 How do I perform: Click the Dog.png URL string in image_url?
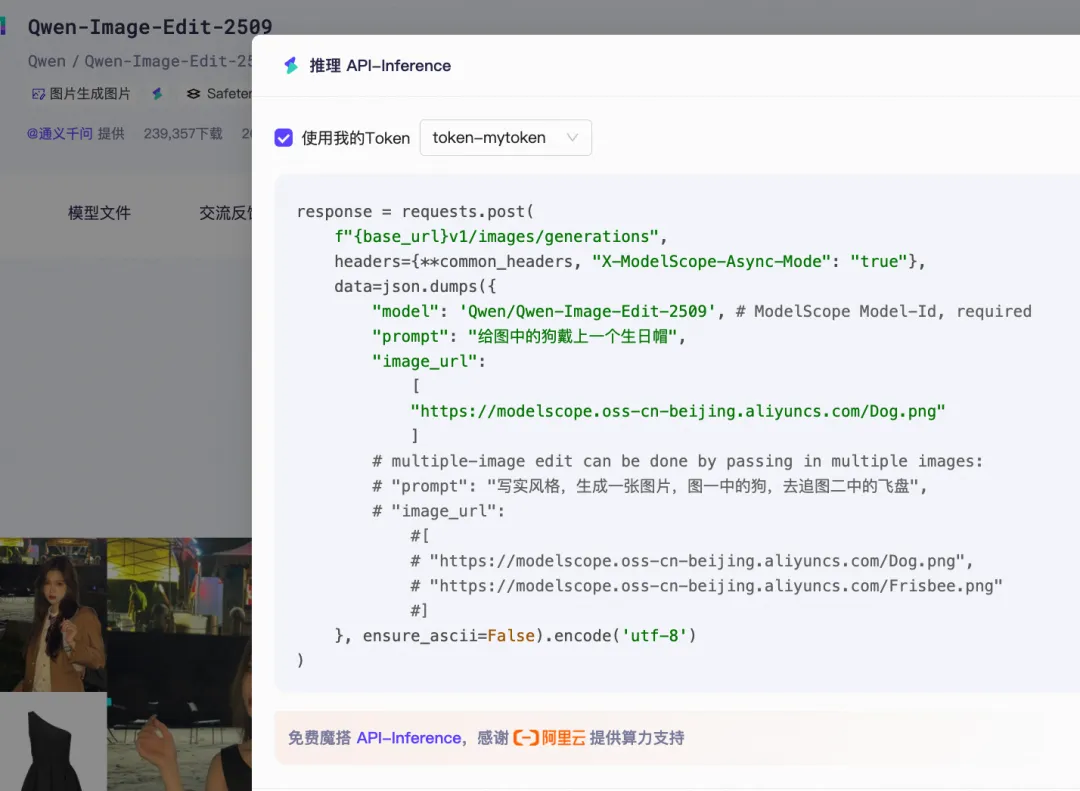click(678, 411)
